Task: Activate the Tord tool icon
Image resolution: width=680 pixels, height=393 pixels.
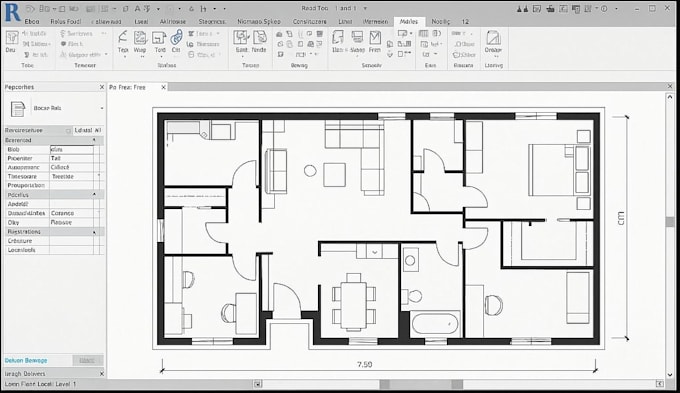Action: click(x=159, y=38)
